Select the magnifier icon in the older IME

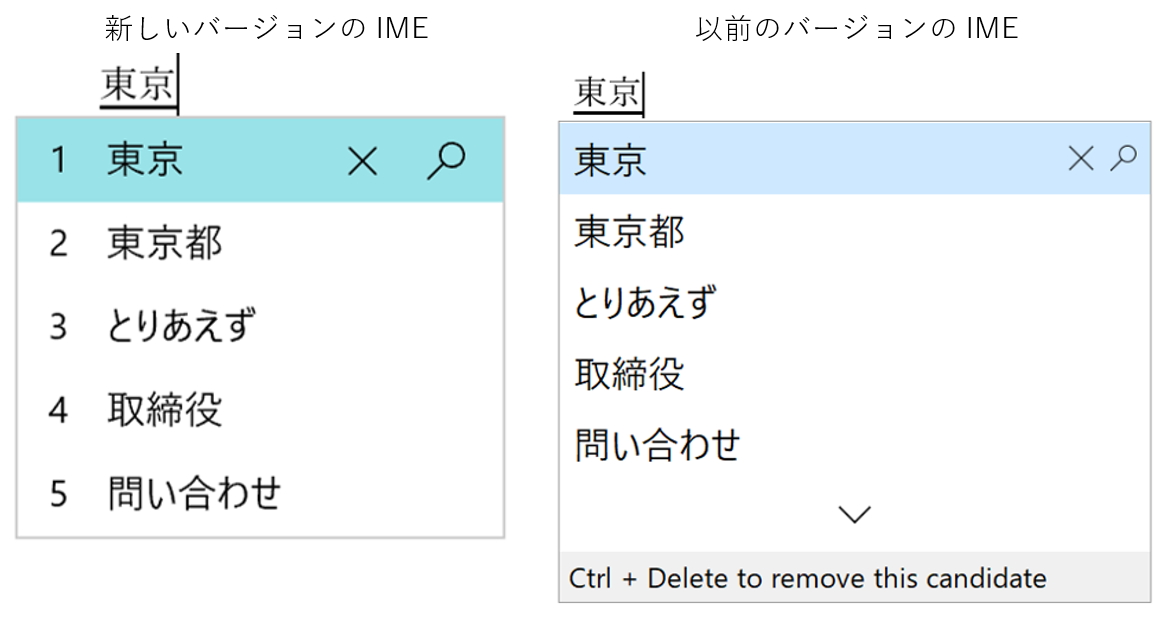(1124, 158)
